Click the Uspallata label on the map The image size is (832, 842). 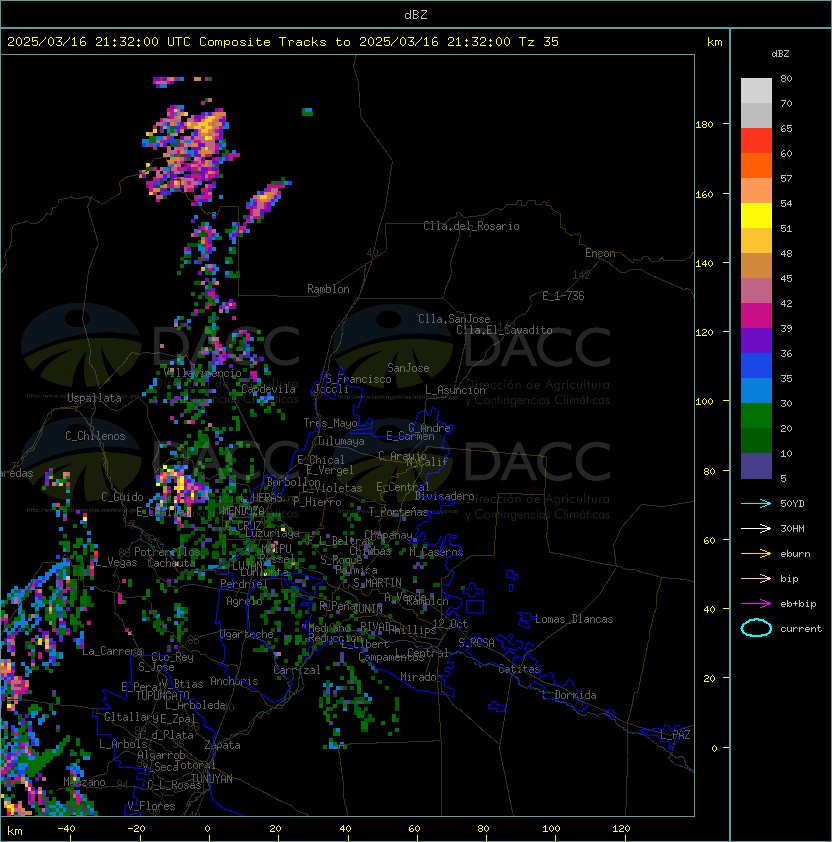pyautogui.click(x=94, y=398)
